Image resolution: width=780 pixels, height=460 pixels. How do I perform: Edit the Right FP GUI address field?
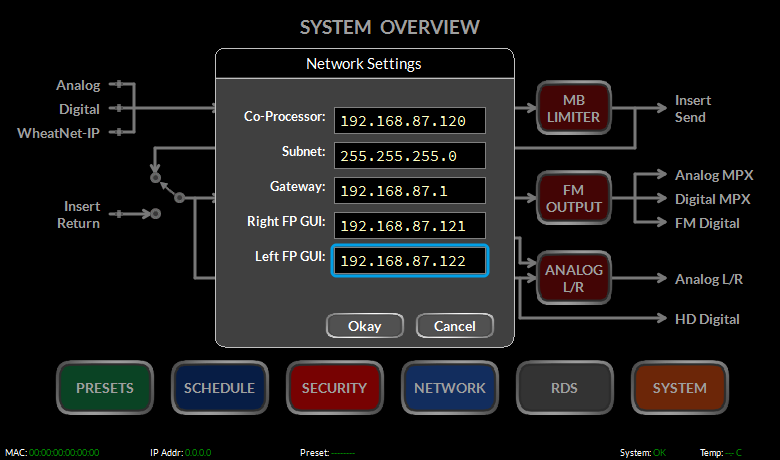[409, 226]
